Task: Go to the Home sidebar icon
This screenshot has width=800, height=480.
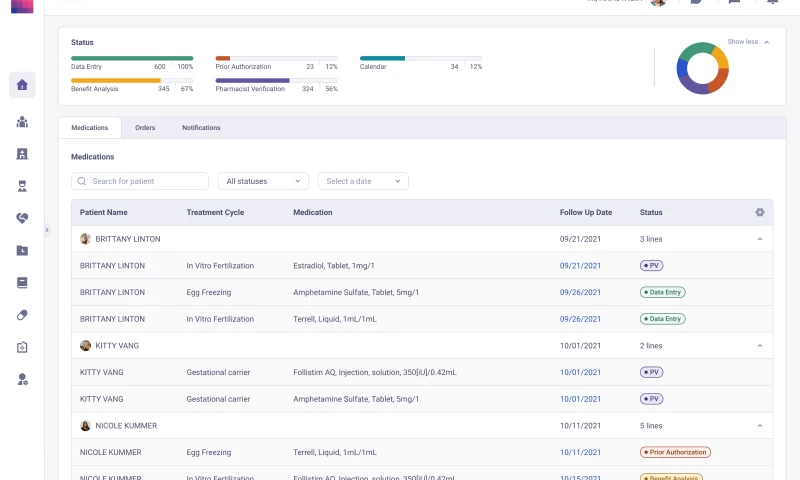Action: click(22, 85)
